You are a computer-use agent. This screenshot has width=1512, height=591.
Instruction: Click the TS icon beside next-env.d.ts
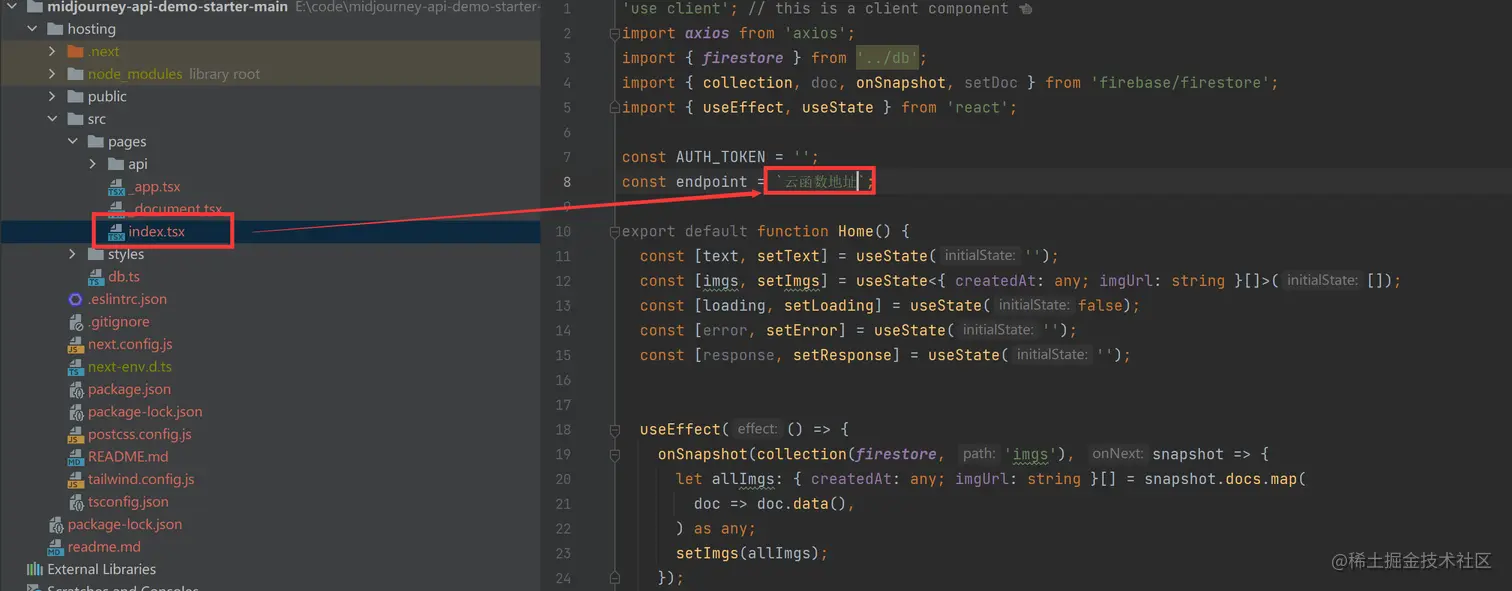(76, 367)
